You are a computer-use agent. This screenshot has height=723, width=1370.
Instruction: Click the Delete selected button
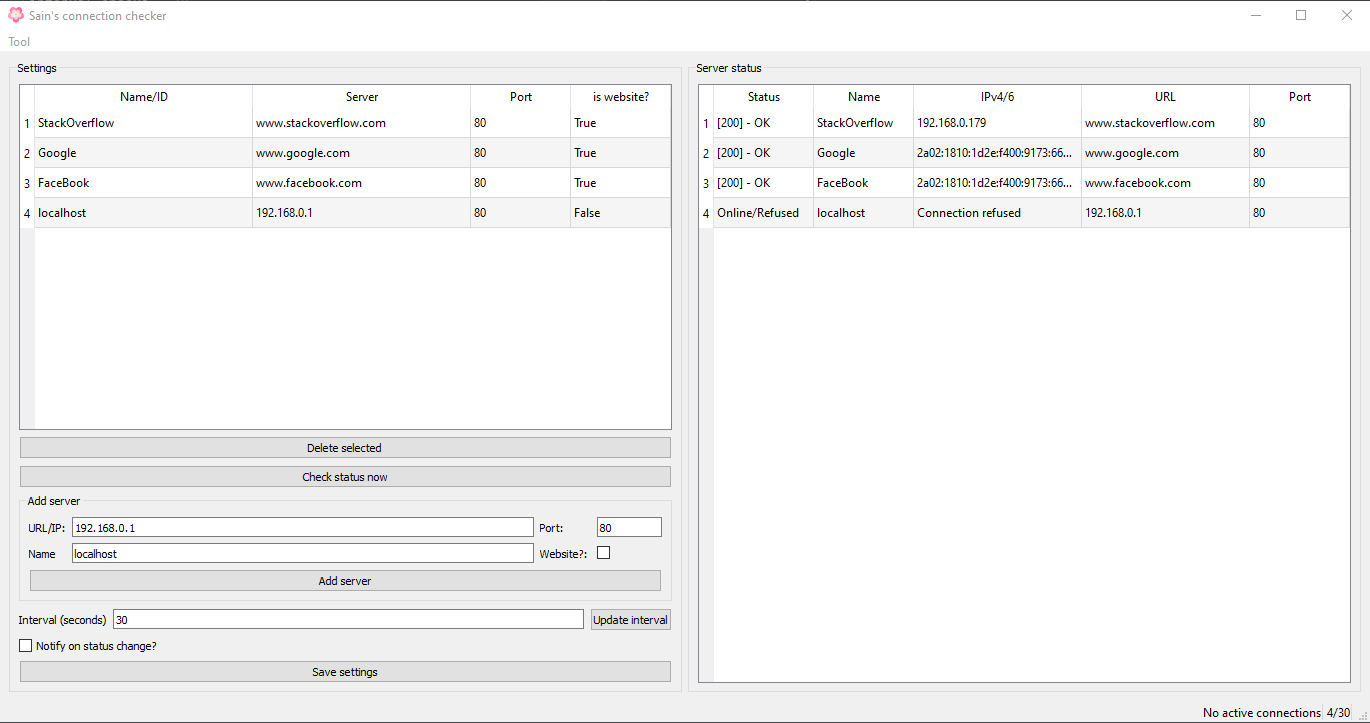click(344, 447)
